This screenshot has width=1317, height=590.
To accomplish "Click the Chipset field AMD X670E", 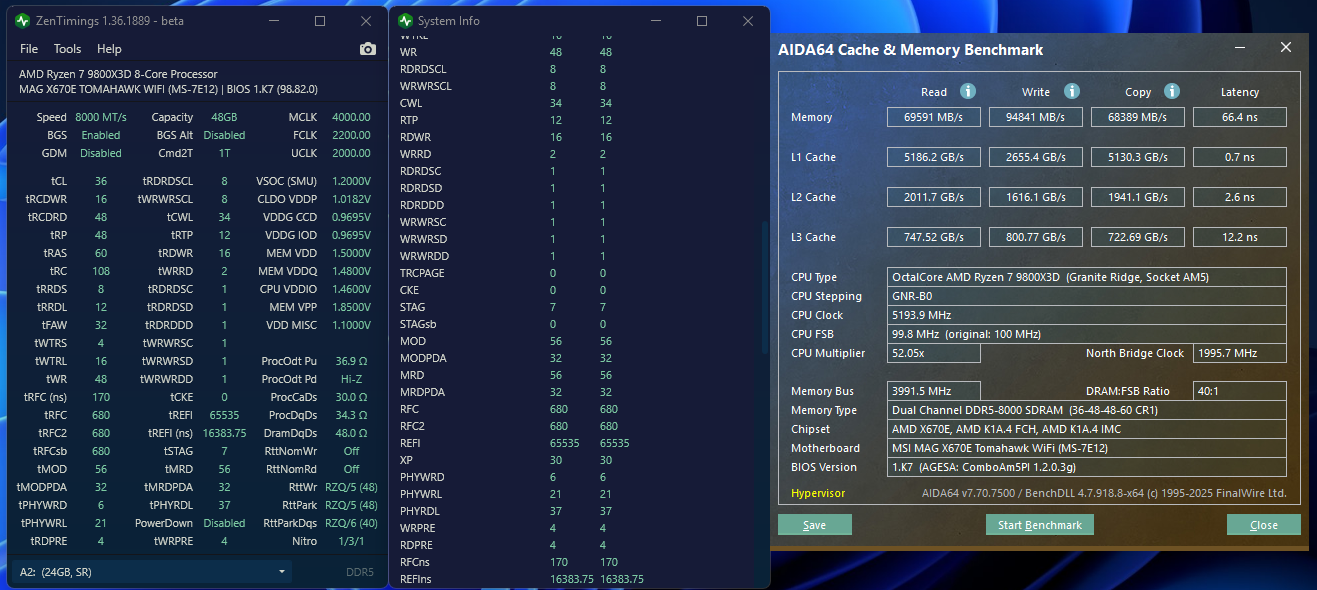I will pos(1087,429).
